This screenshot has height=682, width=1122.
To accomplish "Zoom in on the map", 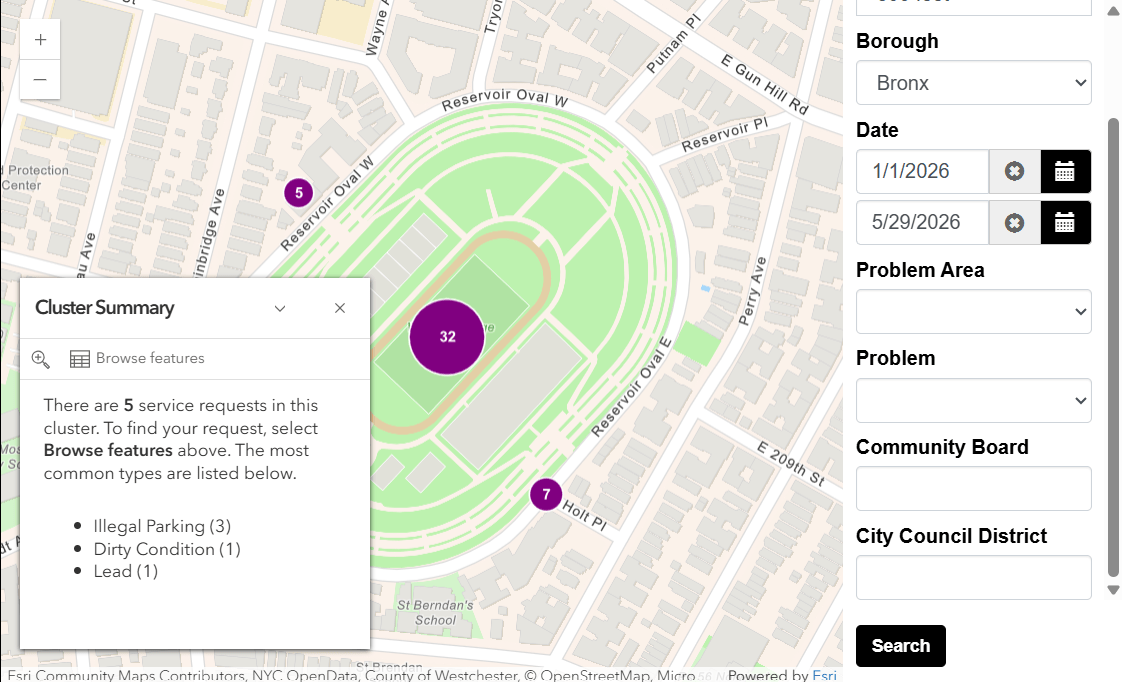I will pyautogui.click(x=40, y=40).
